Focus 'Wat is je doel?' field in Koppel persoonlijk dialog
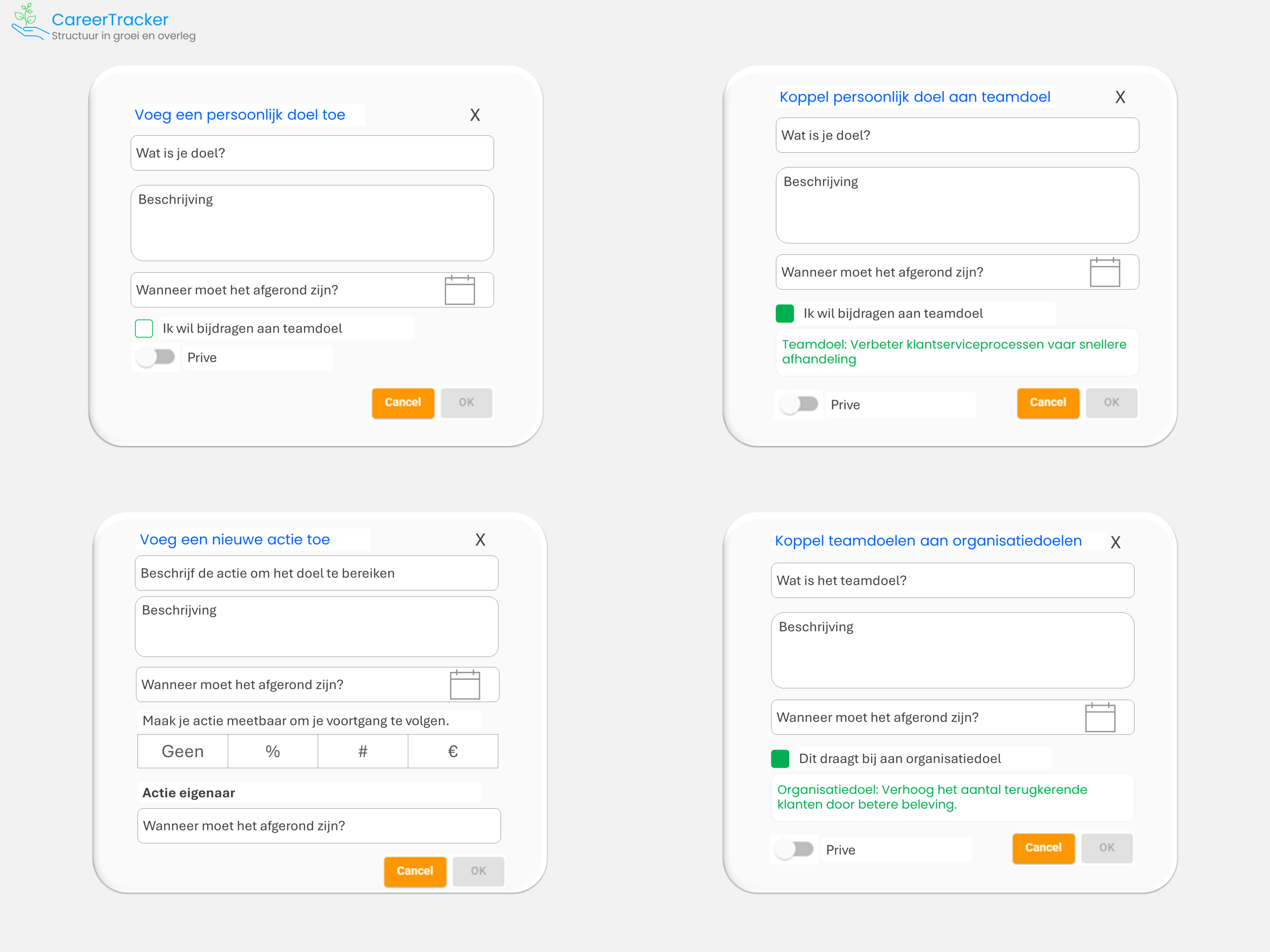 click(957, 135)
